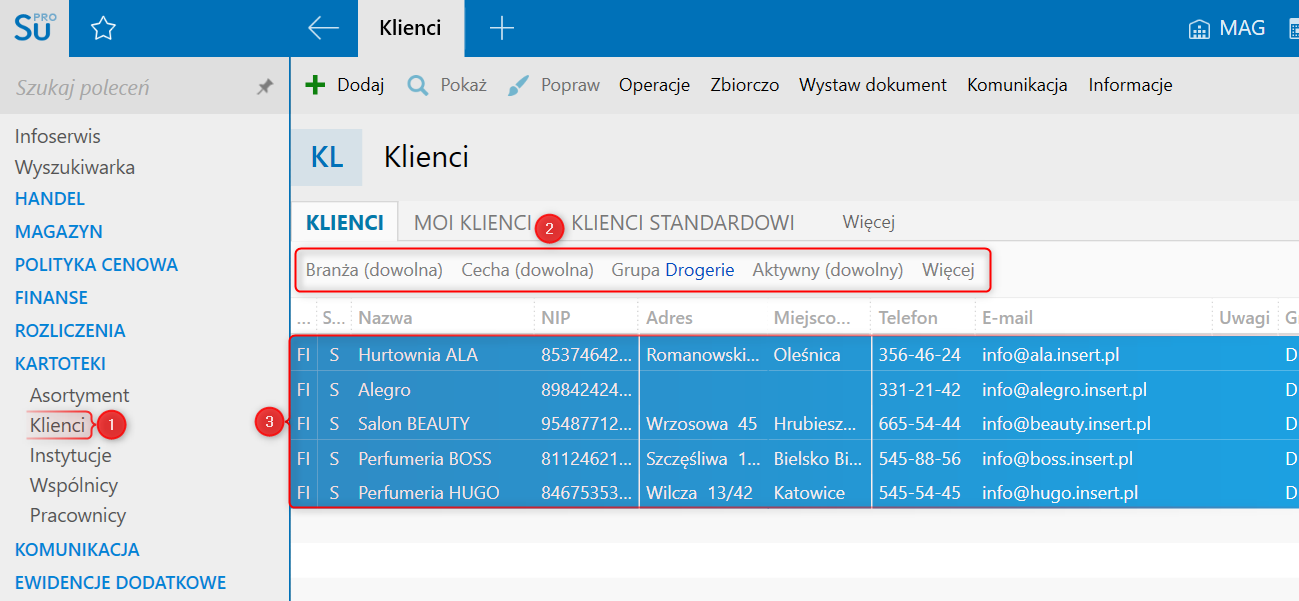Collapse the KARTOTEKI section

click(60, 363)
